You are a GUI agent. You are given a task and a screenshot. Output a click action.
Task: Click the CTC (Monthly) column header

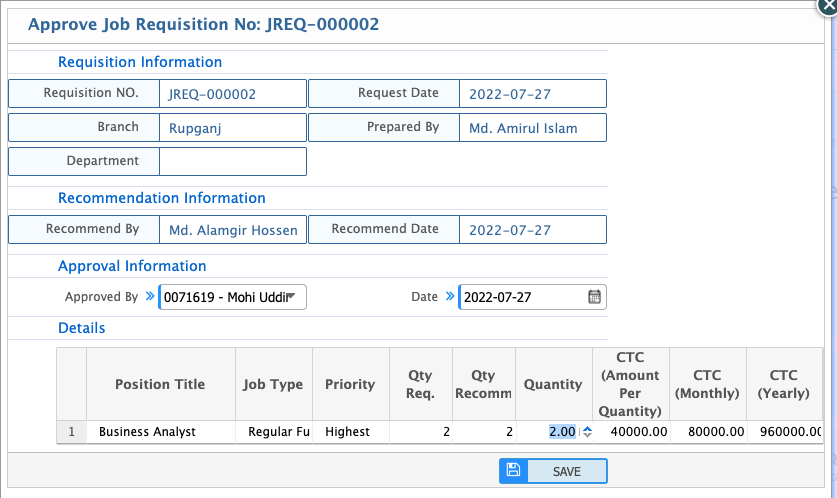[707, 384]
